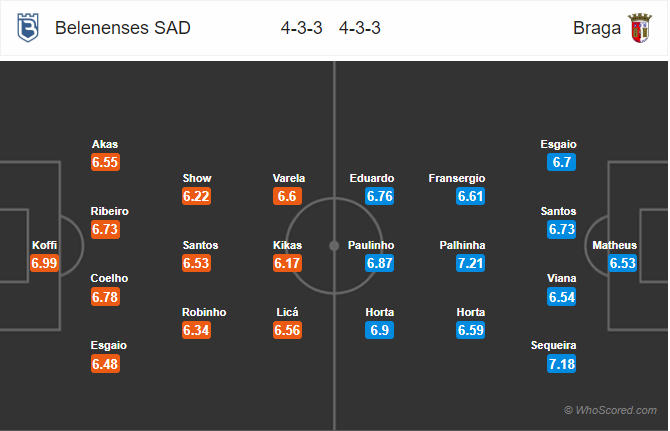The width and height of the screenshot is (670, 431).
Task: Select Palhinha's 7.21 rating badge
Action: [x=470, y=263]
